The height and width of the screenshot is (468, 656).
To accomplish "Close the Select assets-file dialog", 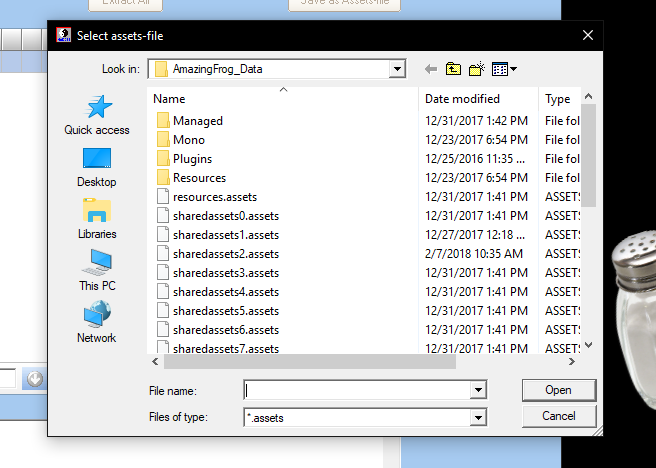I will tap(588, 35).
